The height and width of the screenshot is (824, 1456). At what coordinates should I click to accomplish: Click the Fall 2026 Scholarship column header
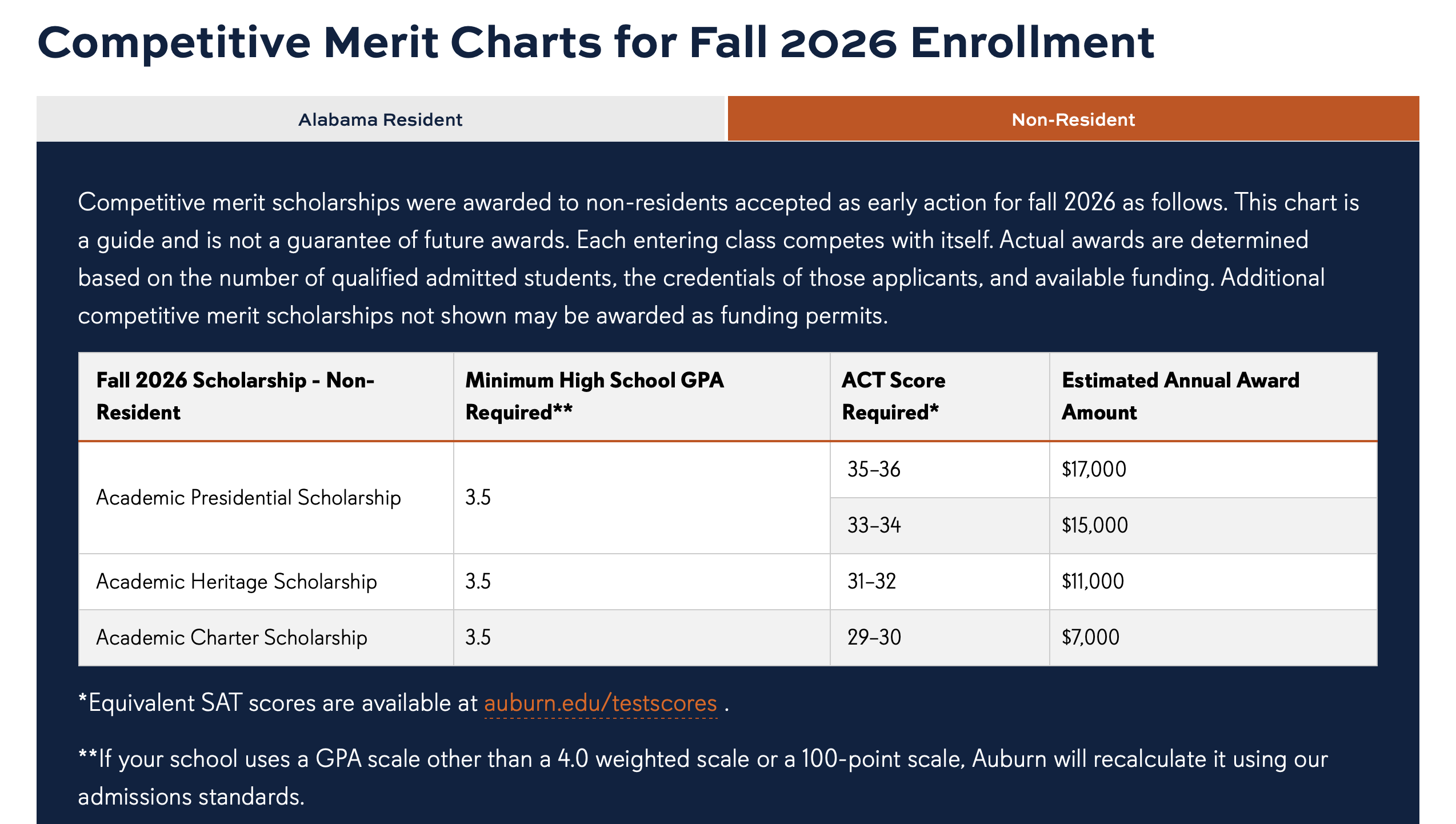pos(266,396)
